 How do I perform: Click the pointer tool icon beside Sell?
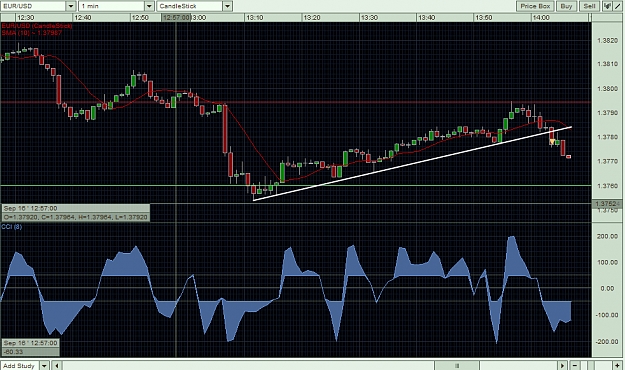pos(607,6)
